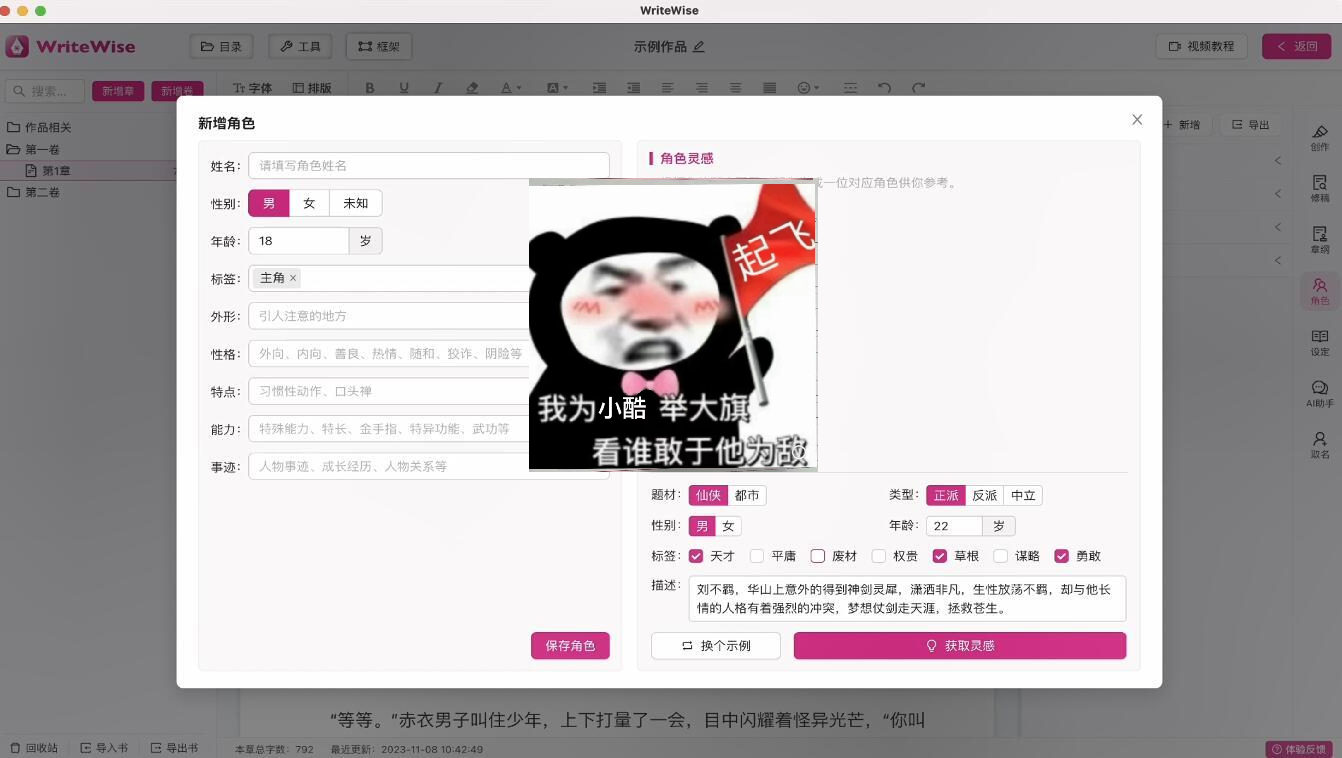Toggle bold formatting in editor toolbar
This screenshot has height=758, width=1342.
click(370, 88)
